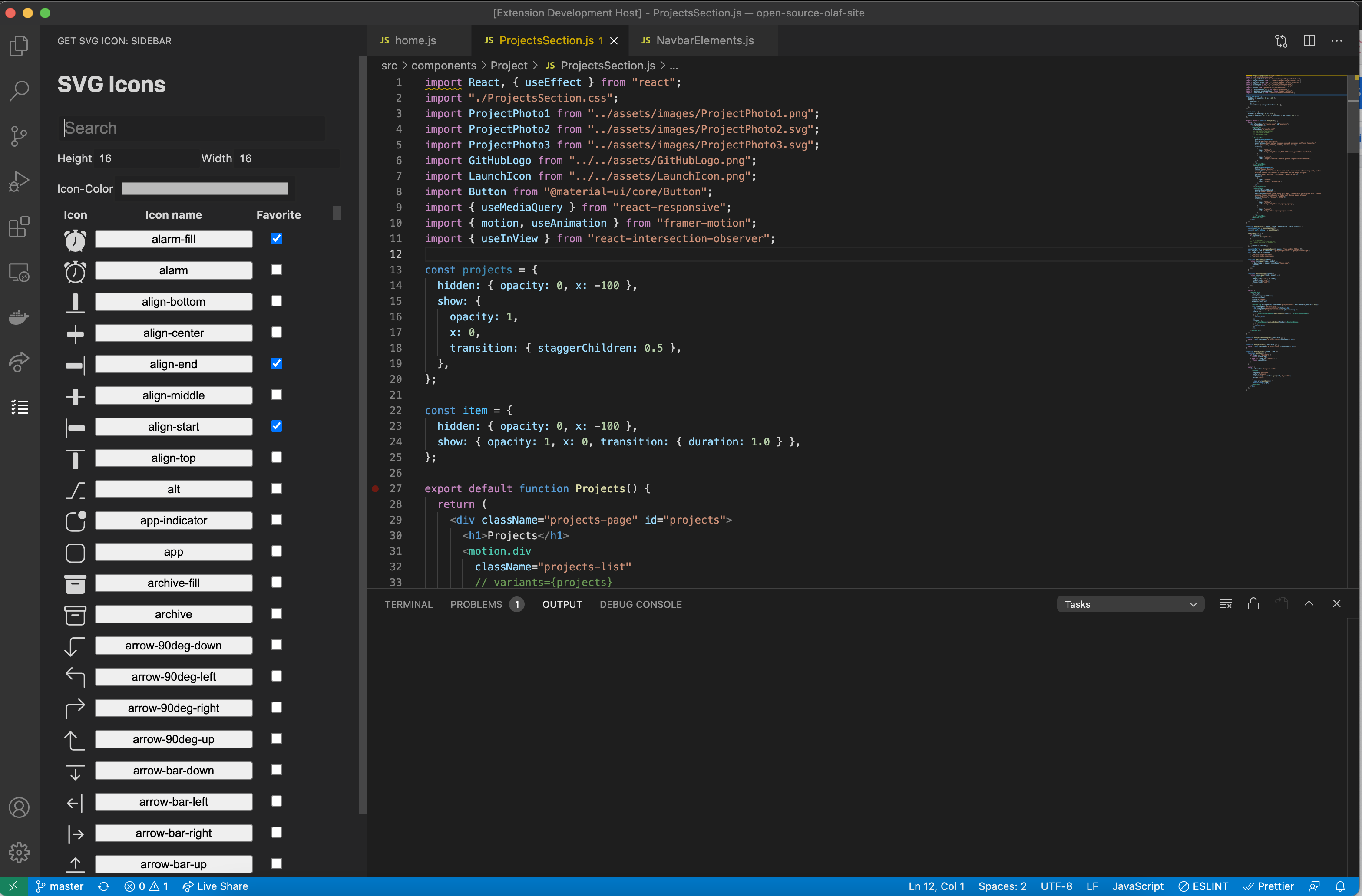
Task: Uncheck favorite for alarm-fill icon
Action: pyautogui.click(x=276, y=239)
